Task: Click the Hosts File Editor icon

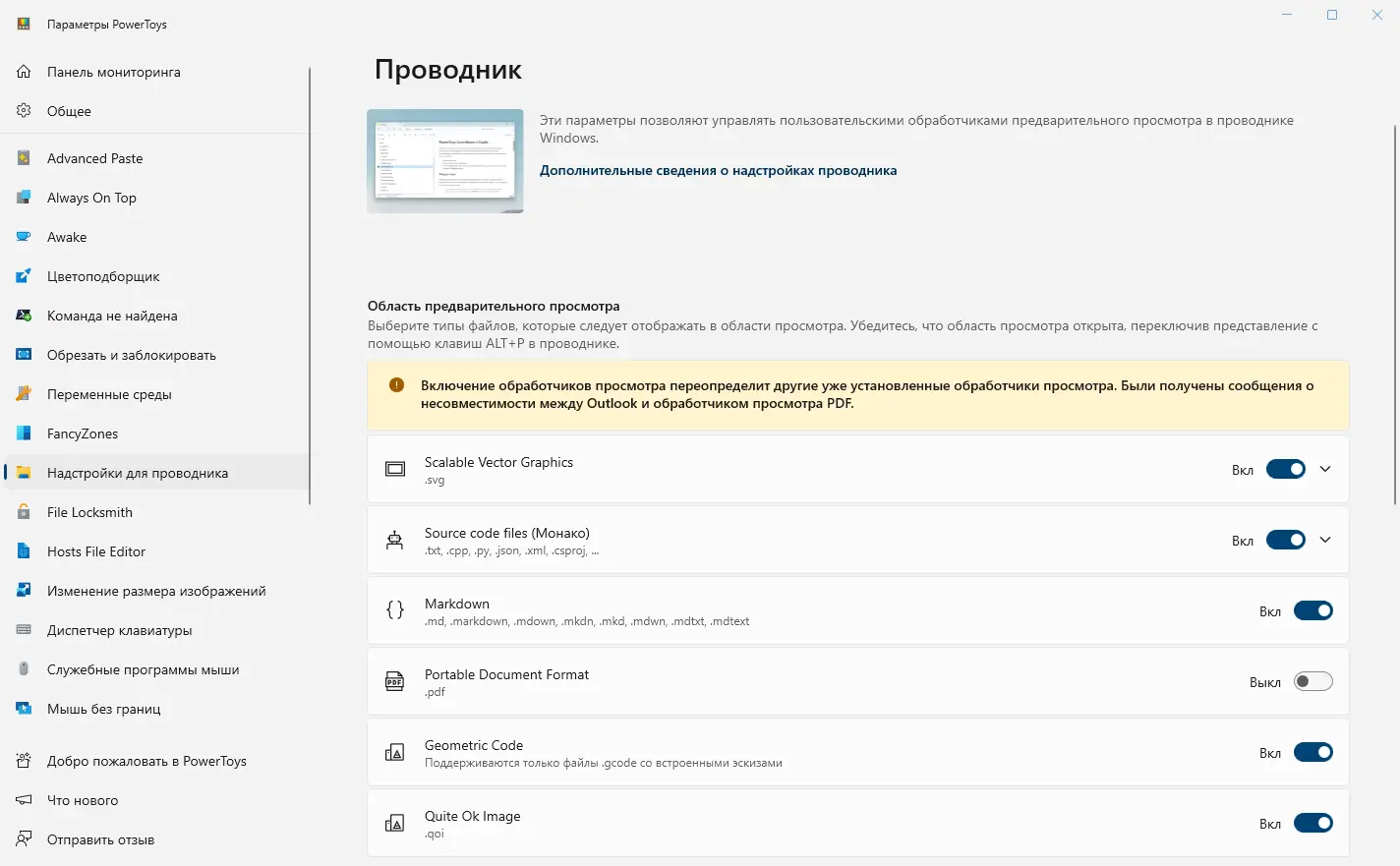Action: (24, 551)
